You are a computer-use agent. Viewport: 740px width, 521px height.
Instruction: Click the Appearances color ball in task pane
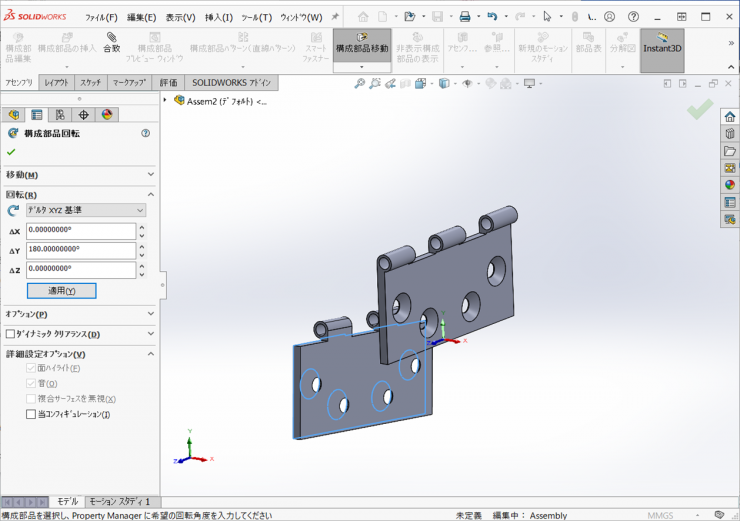tap(729, 185)
